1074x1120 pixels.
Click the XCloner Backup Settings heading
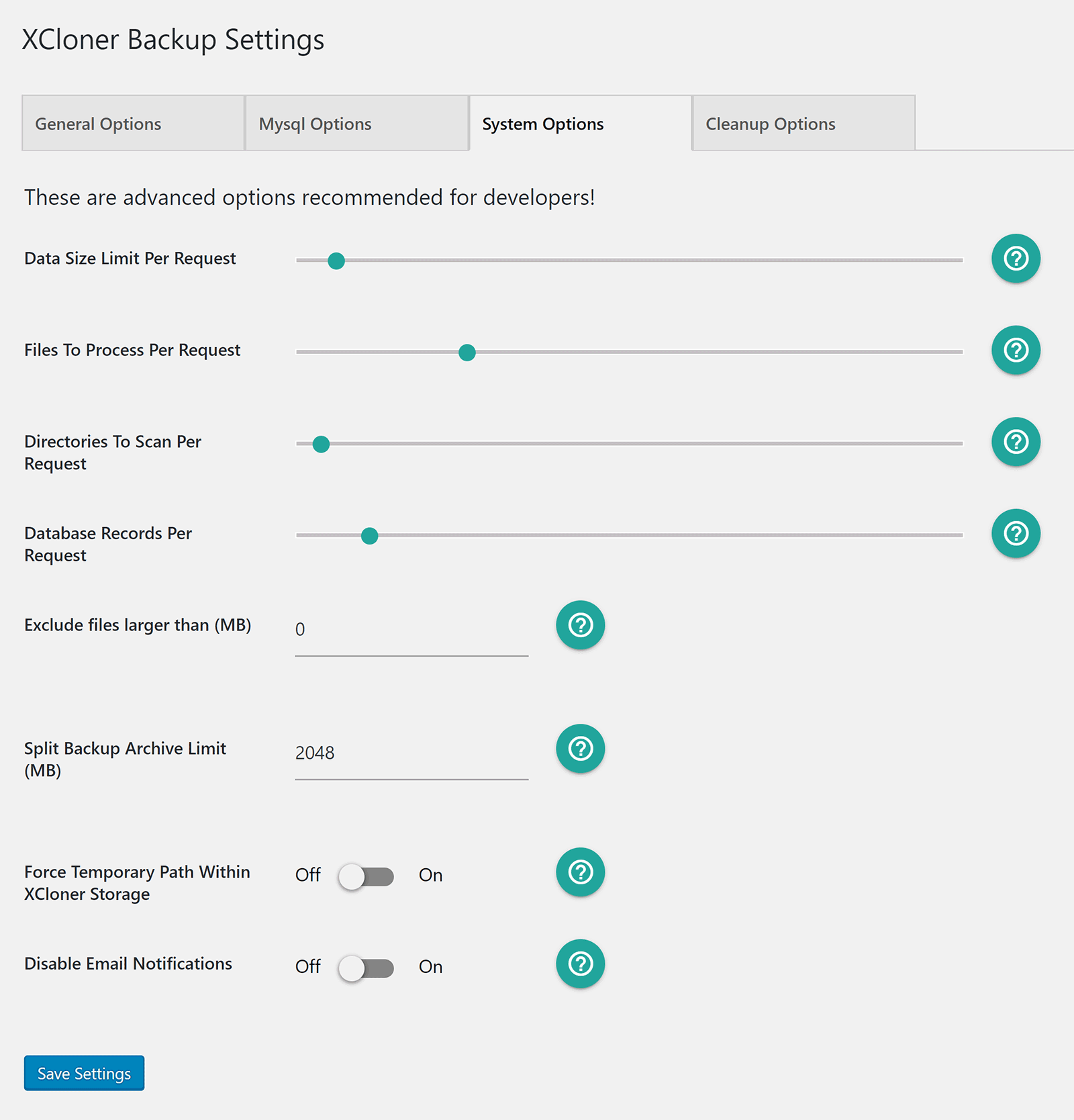click(x=173, y=40)
